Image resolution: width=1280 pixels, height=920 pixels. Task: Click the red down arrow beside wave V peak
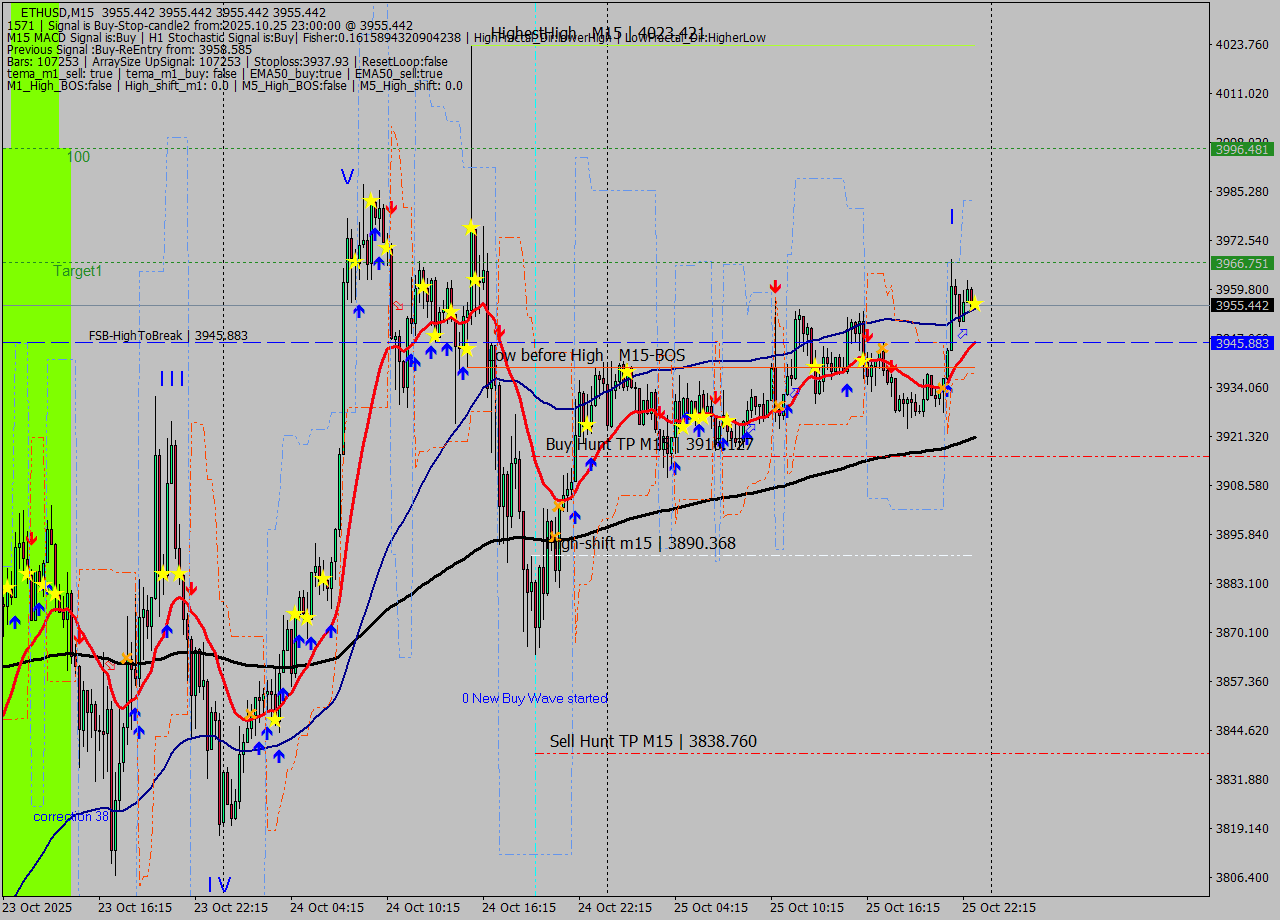pos(392,208)
